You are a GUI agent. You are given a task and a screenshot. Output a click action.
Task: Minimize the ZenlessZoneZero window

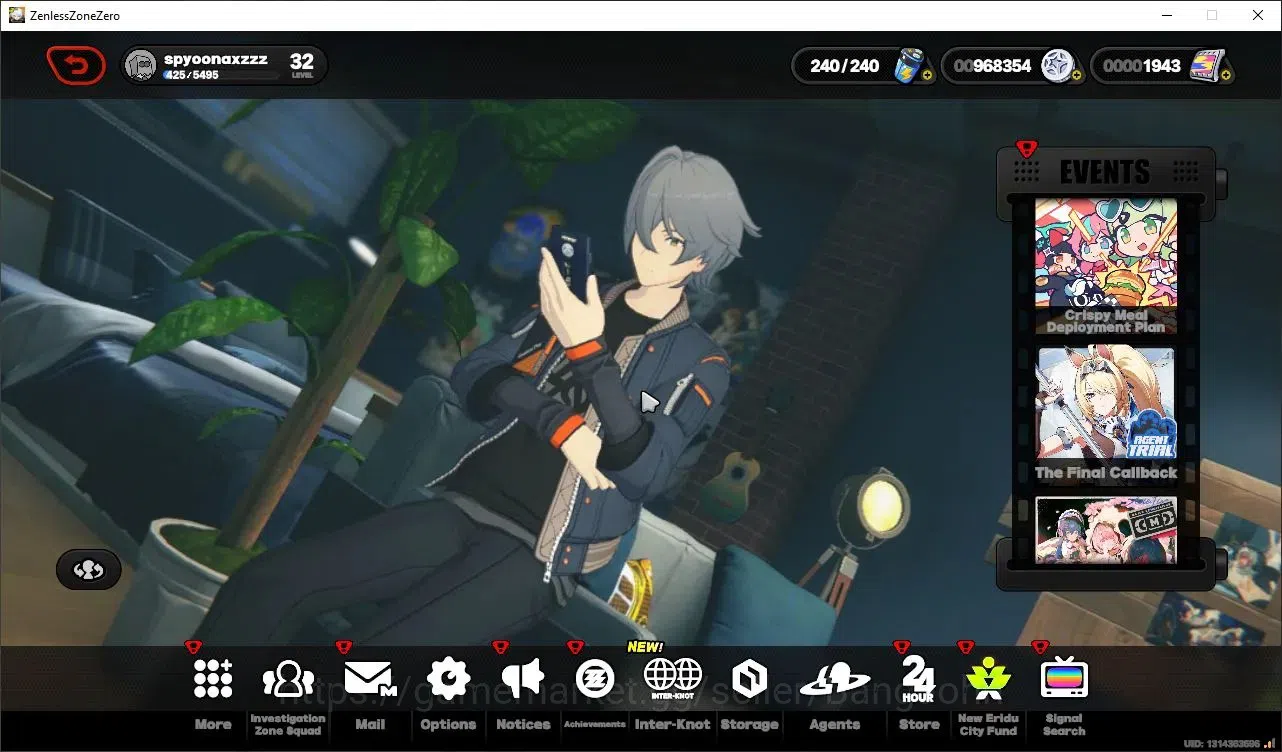1166,15
